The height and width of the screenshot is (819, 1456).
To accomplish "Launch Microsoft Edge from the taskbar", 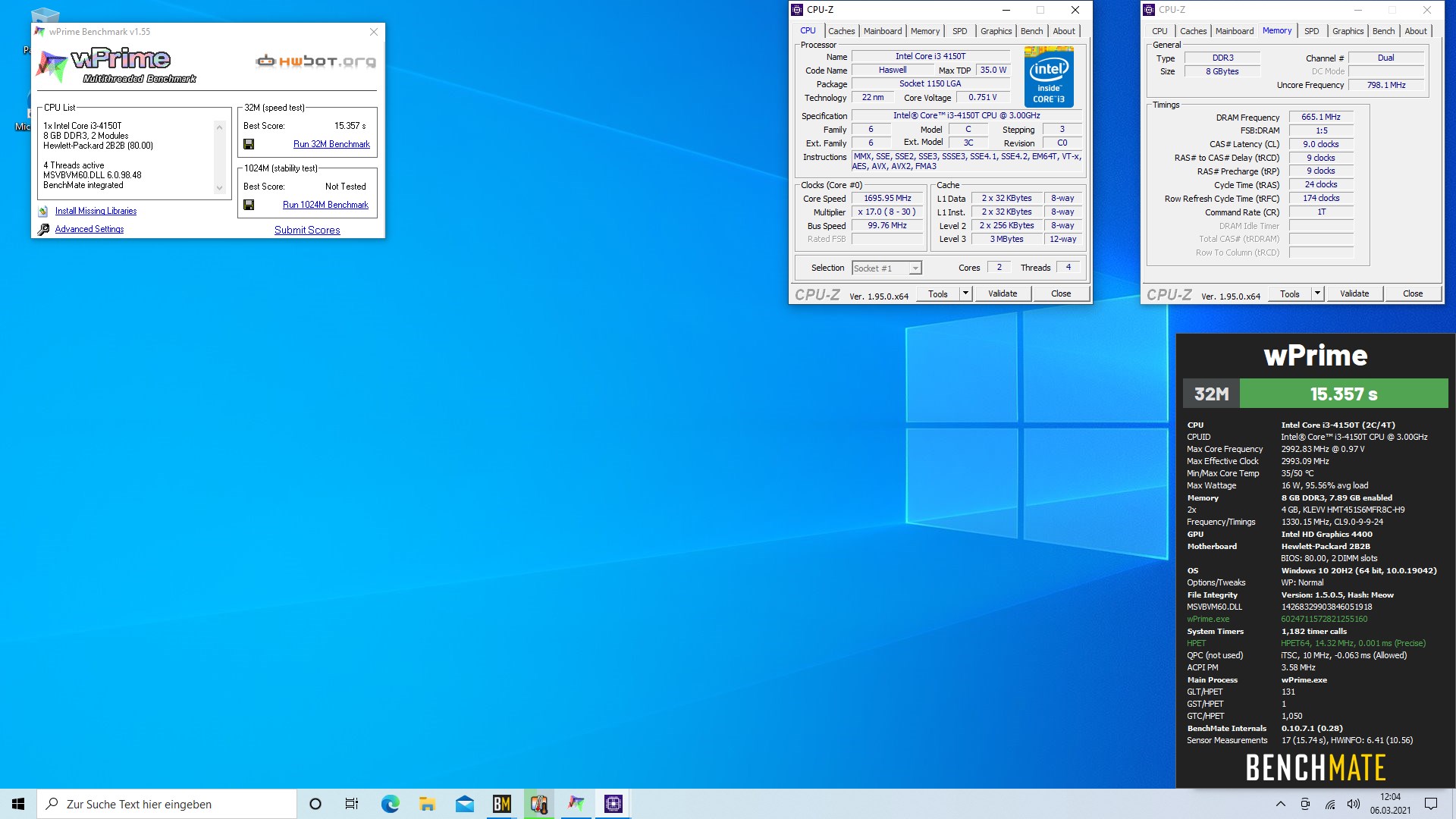I will point(390,804).
